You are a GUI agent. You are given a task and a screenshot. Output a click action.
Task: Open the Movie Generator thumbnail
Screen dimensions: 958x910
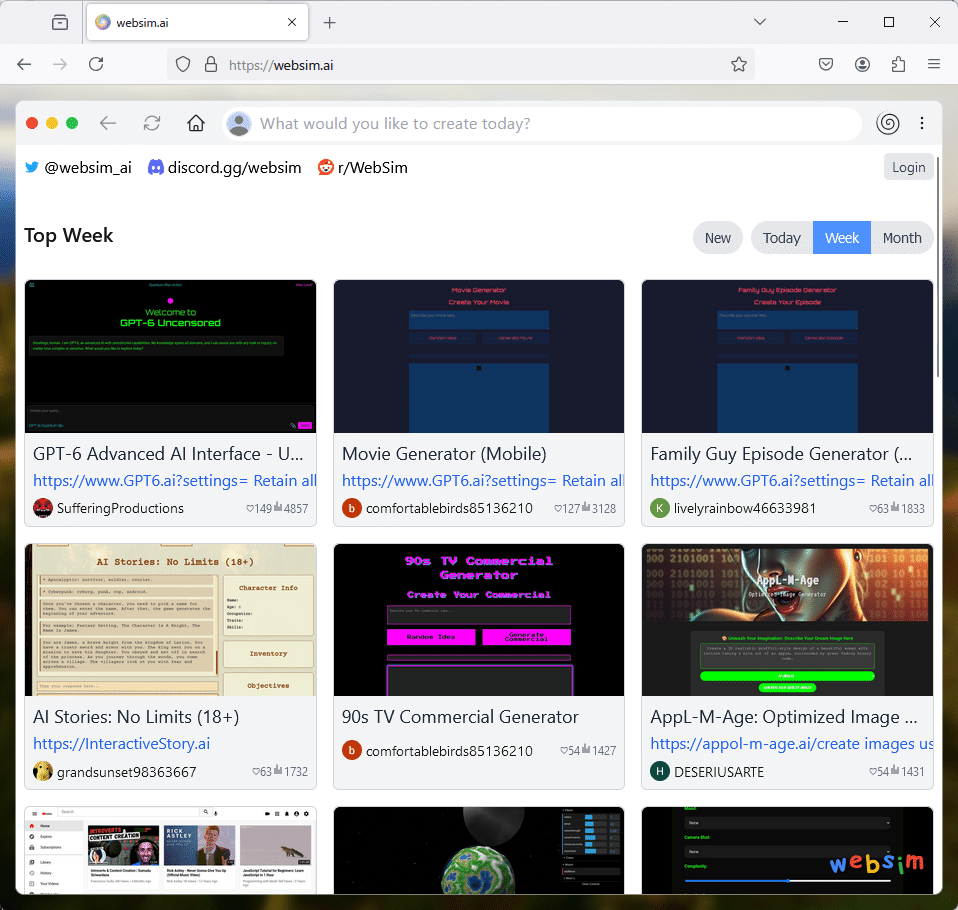(x=479, y=356)
